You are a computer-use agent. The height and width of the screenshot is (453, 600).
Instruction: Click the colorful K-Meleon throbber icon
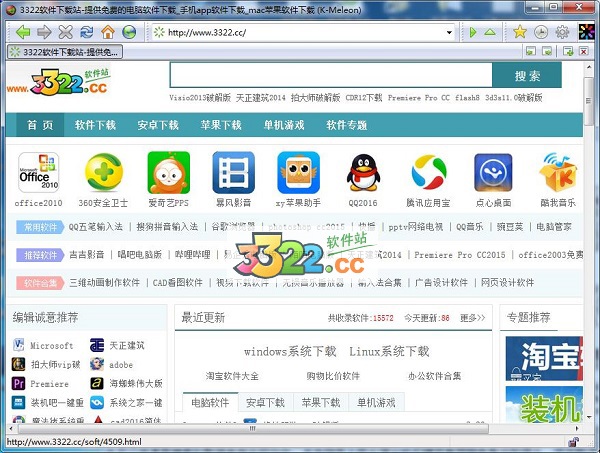586,32
